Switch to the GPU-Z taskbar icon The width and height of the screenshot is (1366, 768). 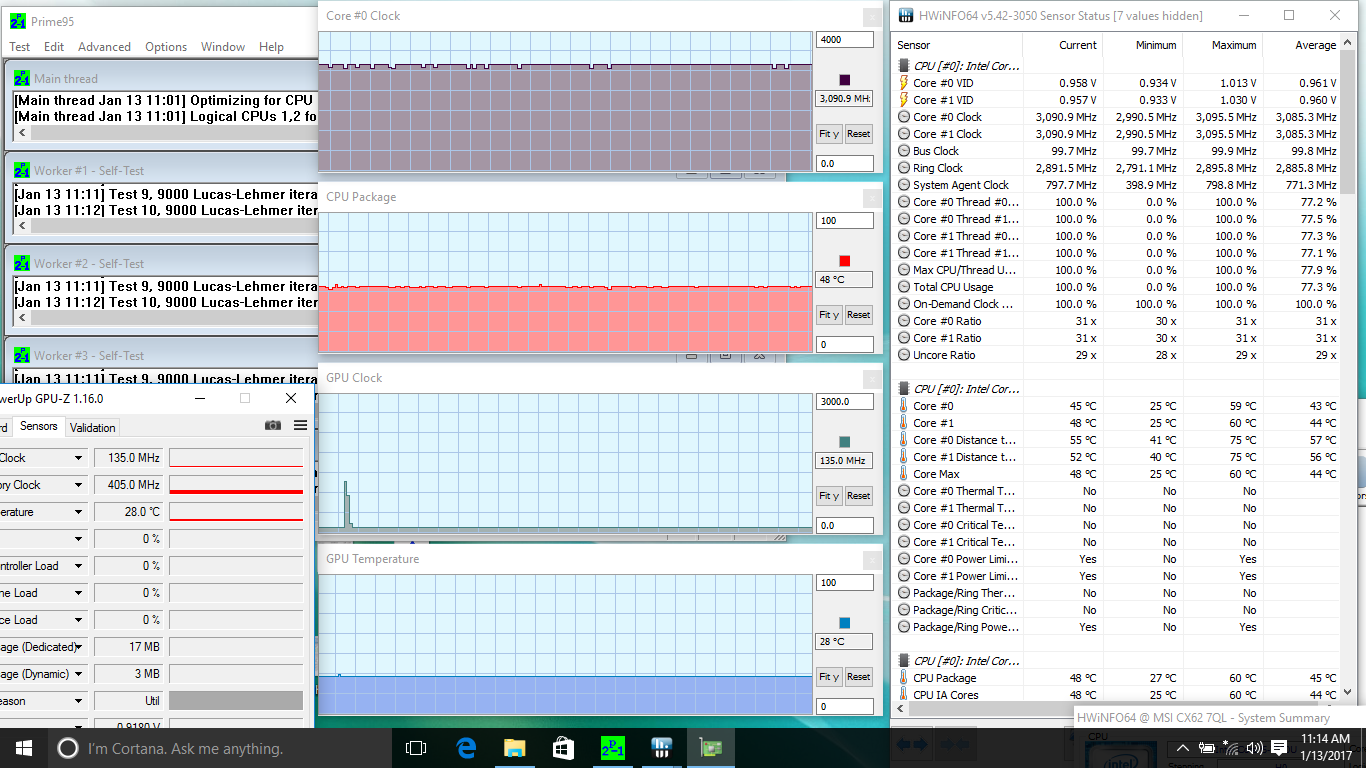click(x=710, y=748)
